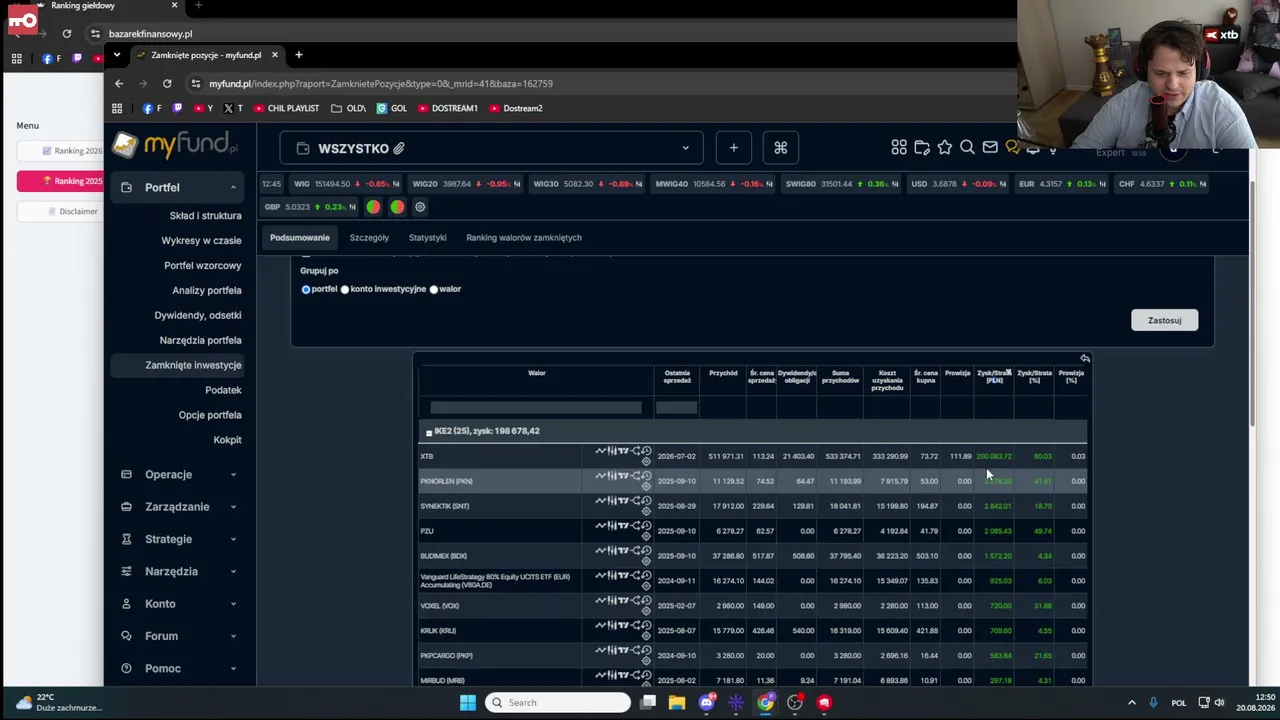Open Chrome from the taskbar

[765, 702]
